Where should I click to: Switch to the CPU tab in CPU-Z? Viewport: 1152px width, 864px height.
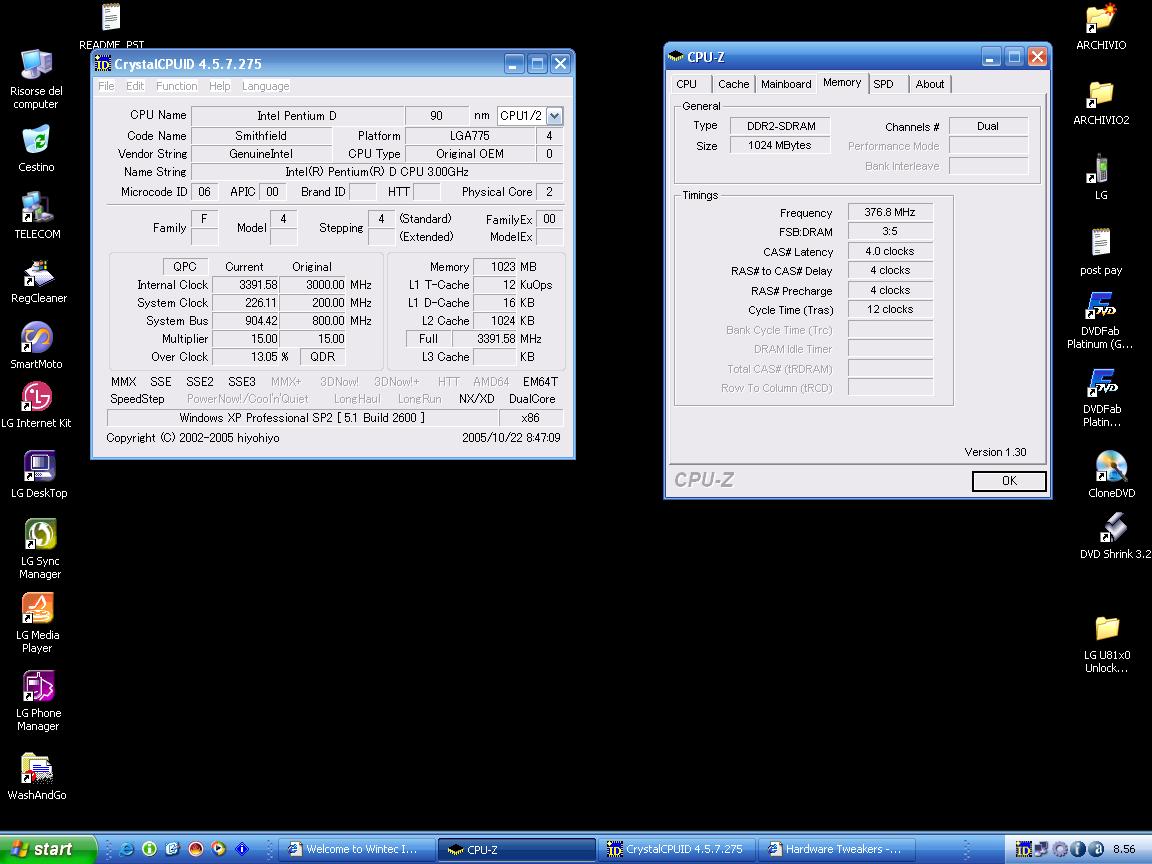point(686,84)
